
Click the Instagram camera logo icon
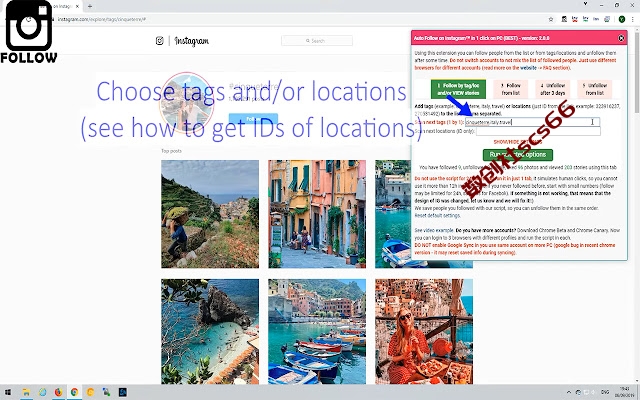pos(160,40)
